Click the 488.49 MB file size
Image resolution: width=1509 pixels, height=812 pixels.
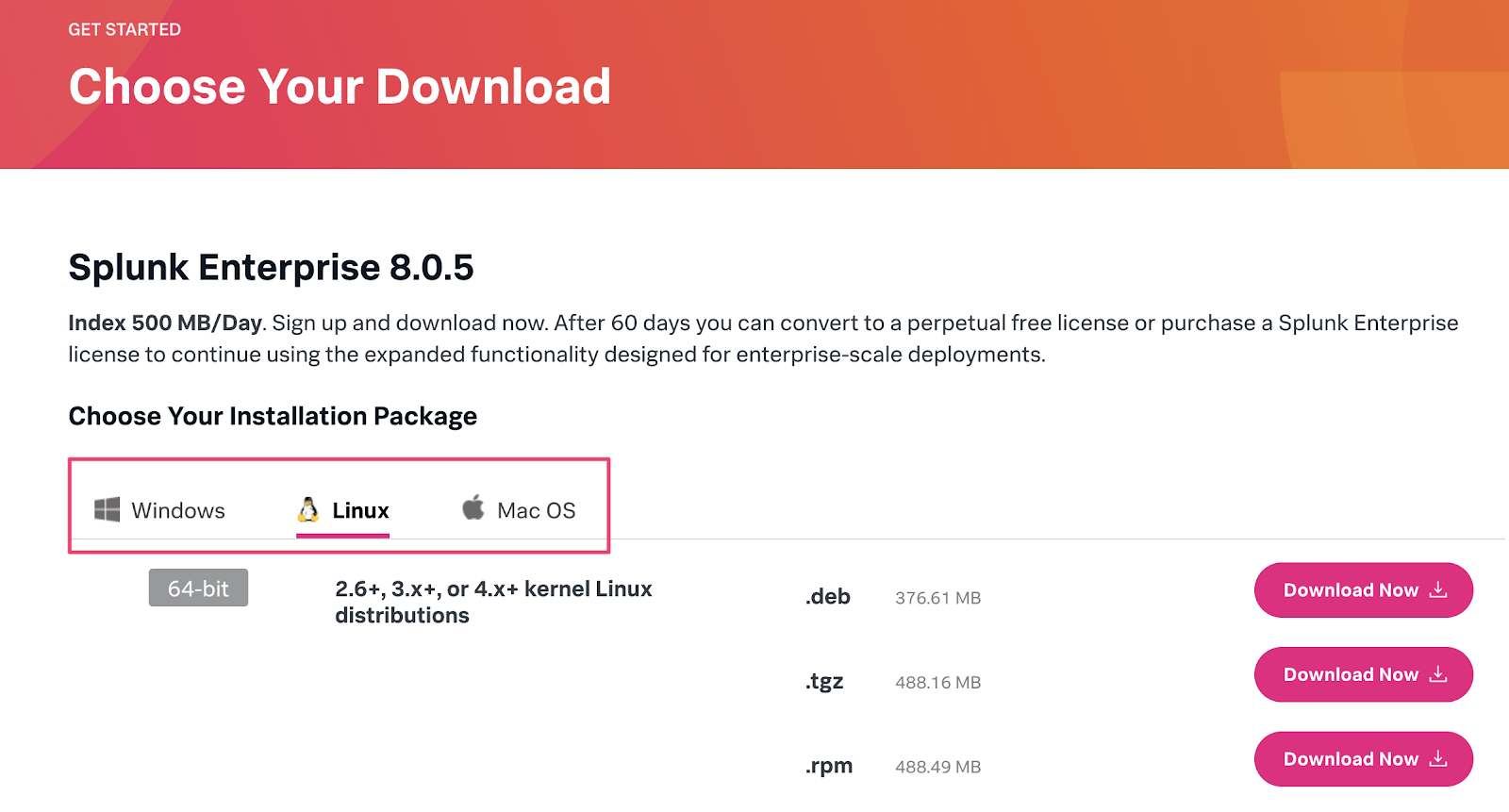coord(938,768)
